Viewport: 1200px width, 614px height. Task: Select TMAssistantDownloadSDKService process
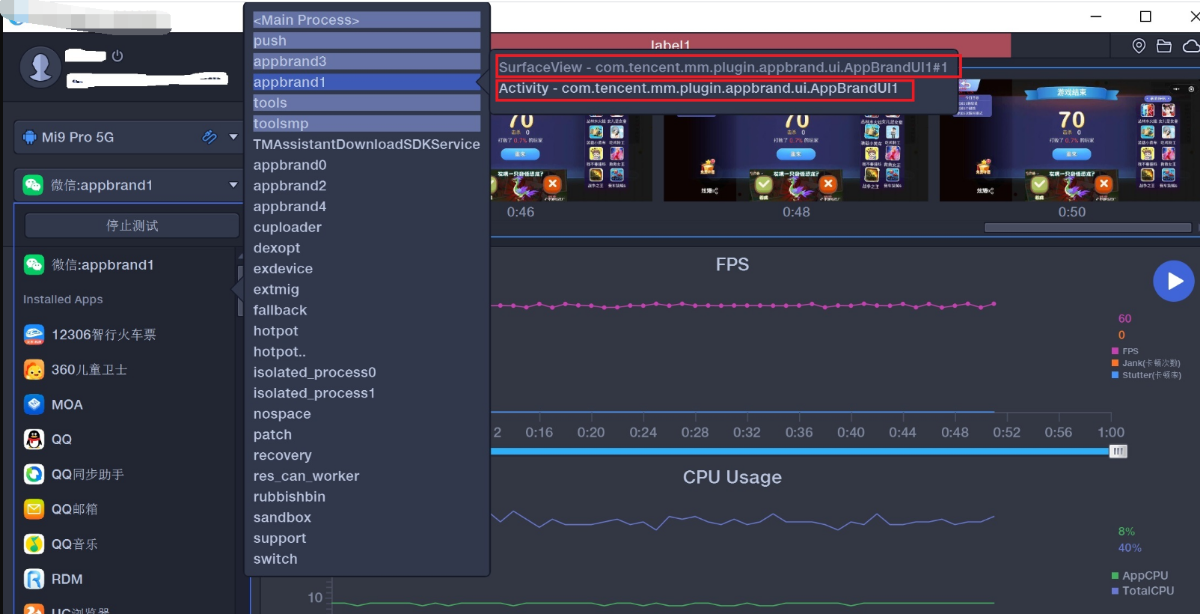pos(367,144)
